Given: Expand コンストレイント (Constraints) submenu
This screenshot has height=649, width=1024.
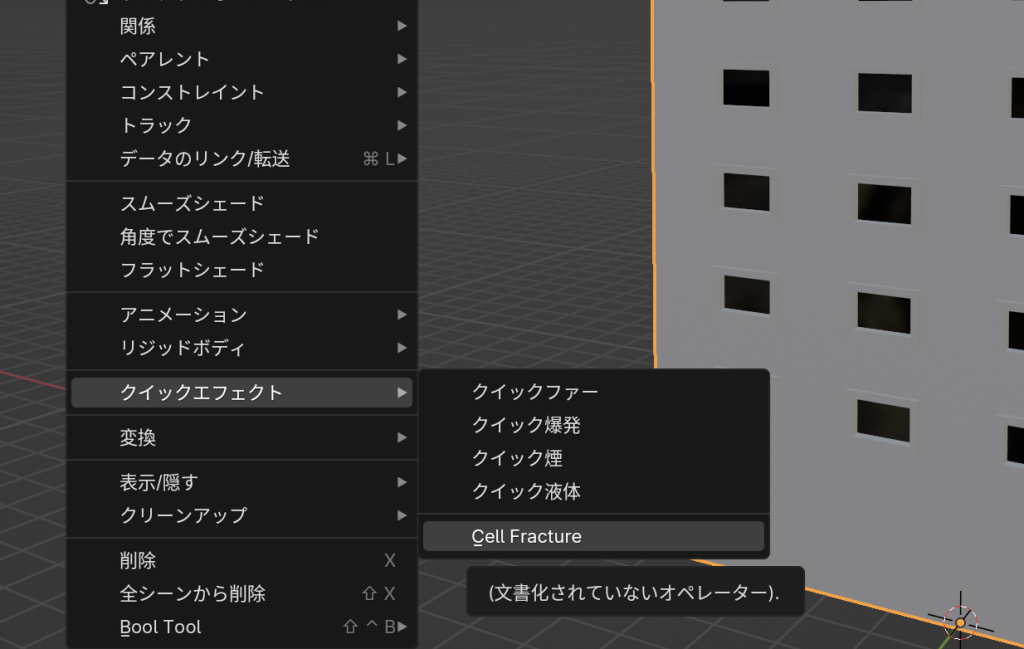Looking at the screenshot, I should 241,92.
